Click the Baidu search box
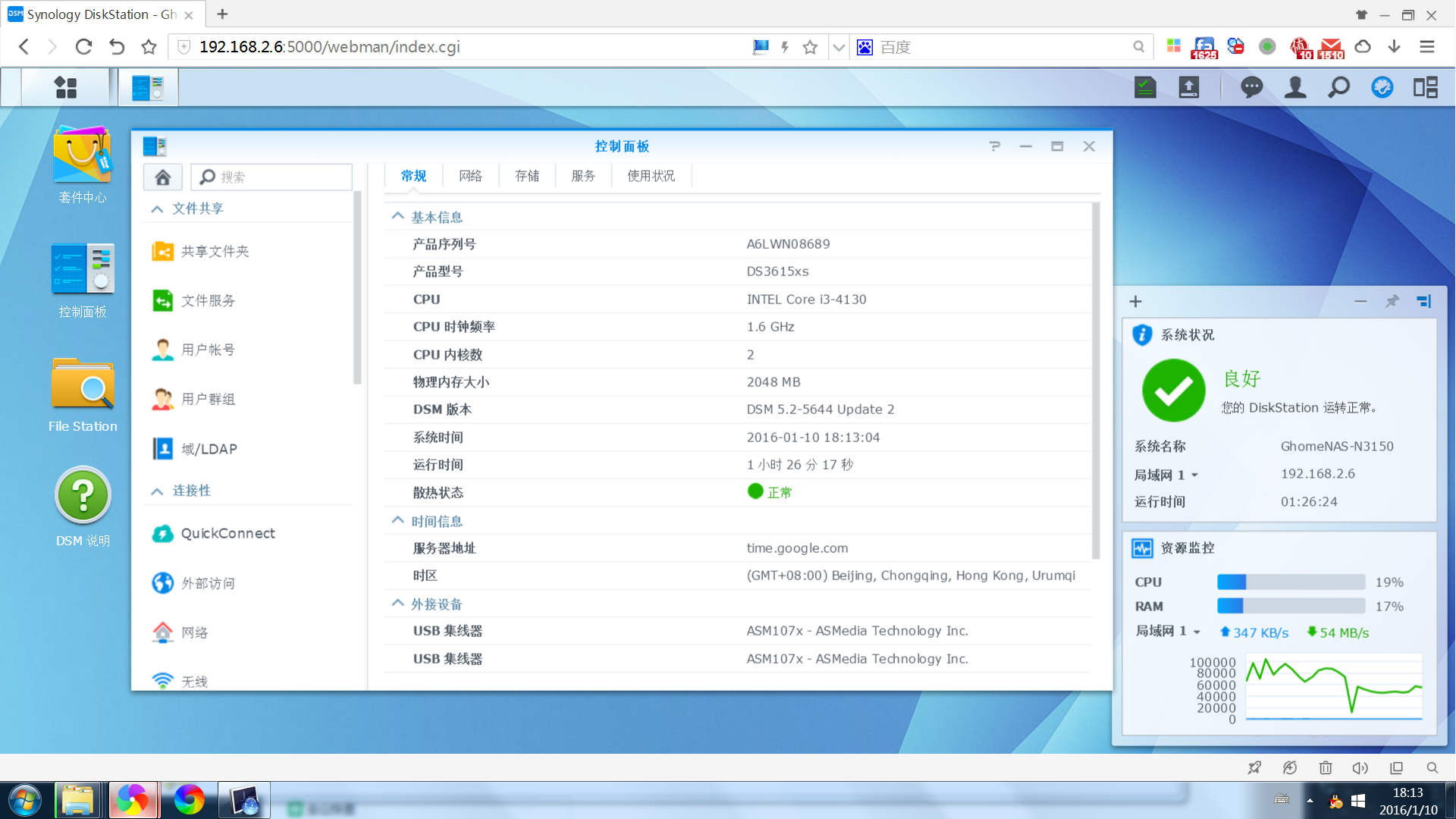The image size is (1456, 819). (1003, 47)
